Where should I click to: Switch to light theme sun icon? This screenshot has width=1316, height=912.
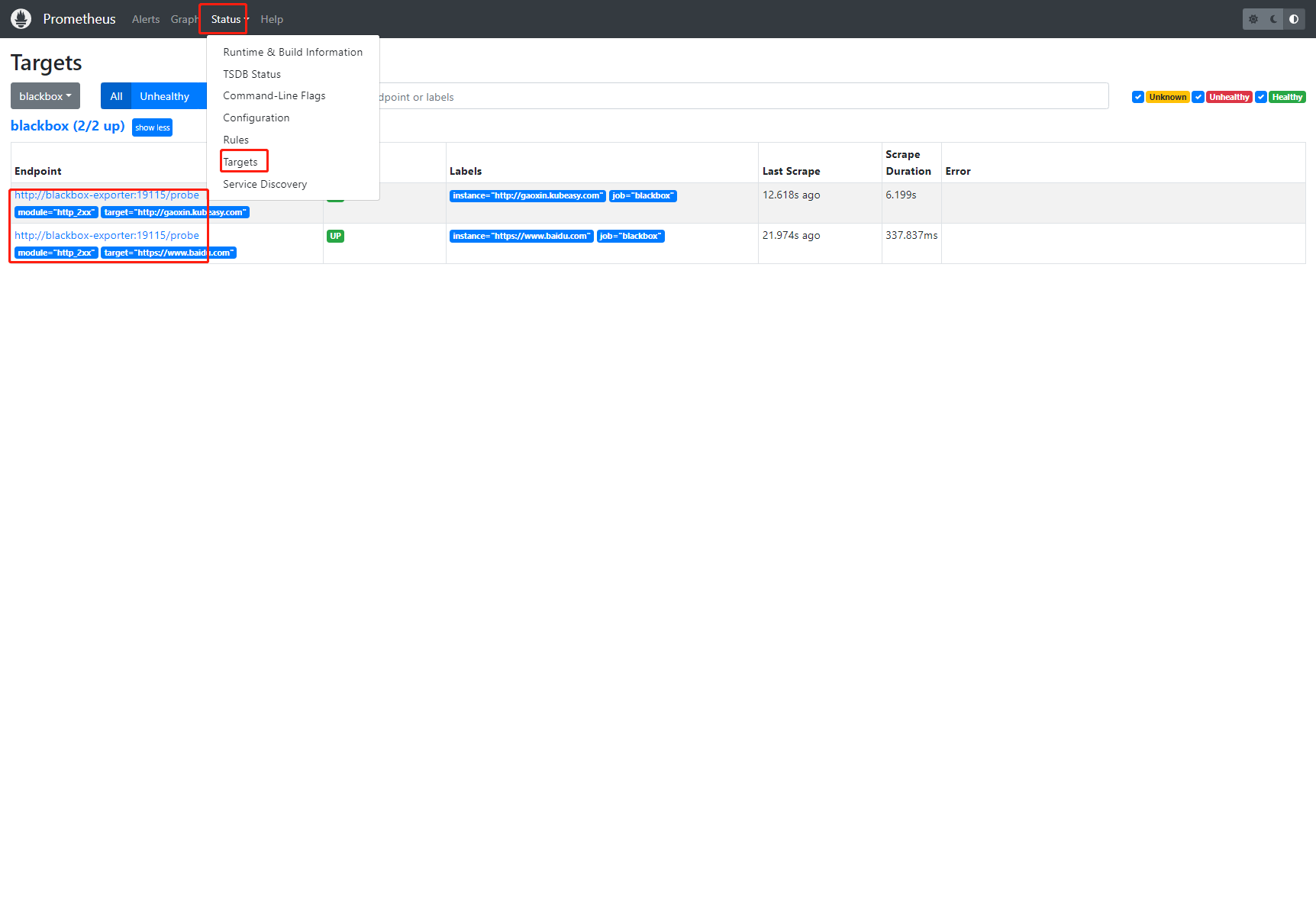(1253, 19)
